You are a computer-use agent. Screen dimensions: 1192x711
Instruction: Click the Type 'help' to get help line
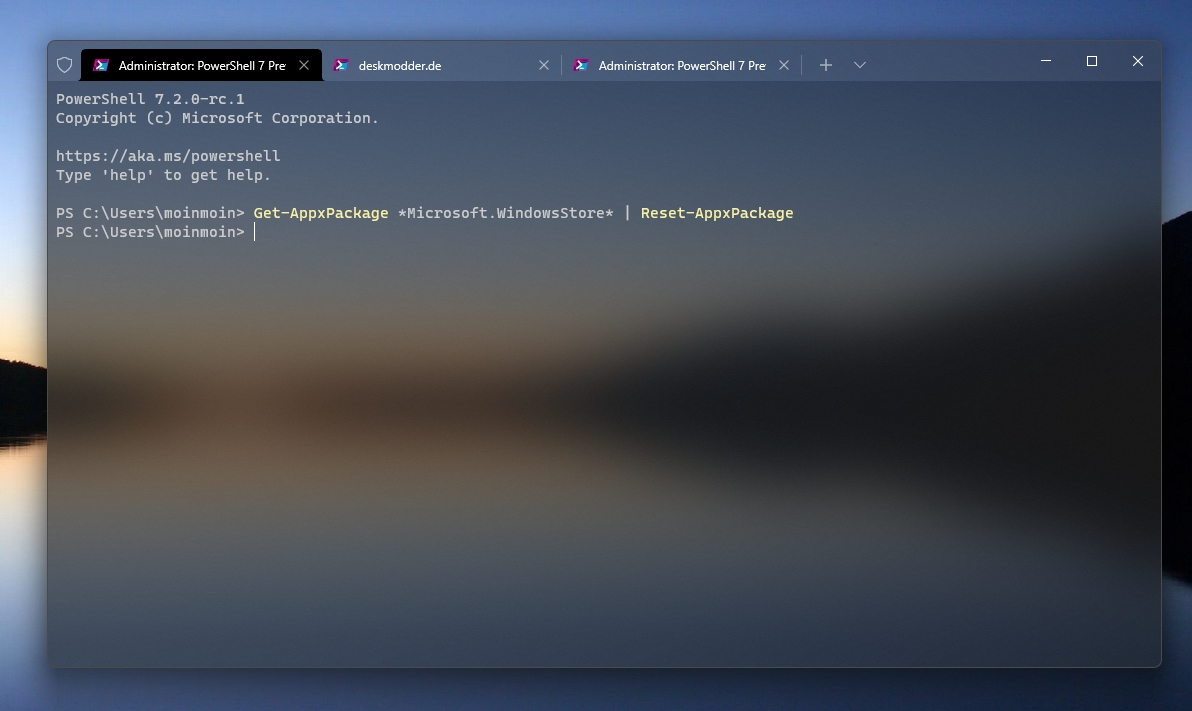click(x=163, y=175)
